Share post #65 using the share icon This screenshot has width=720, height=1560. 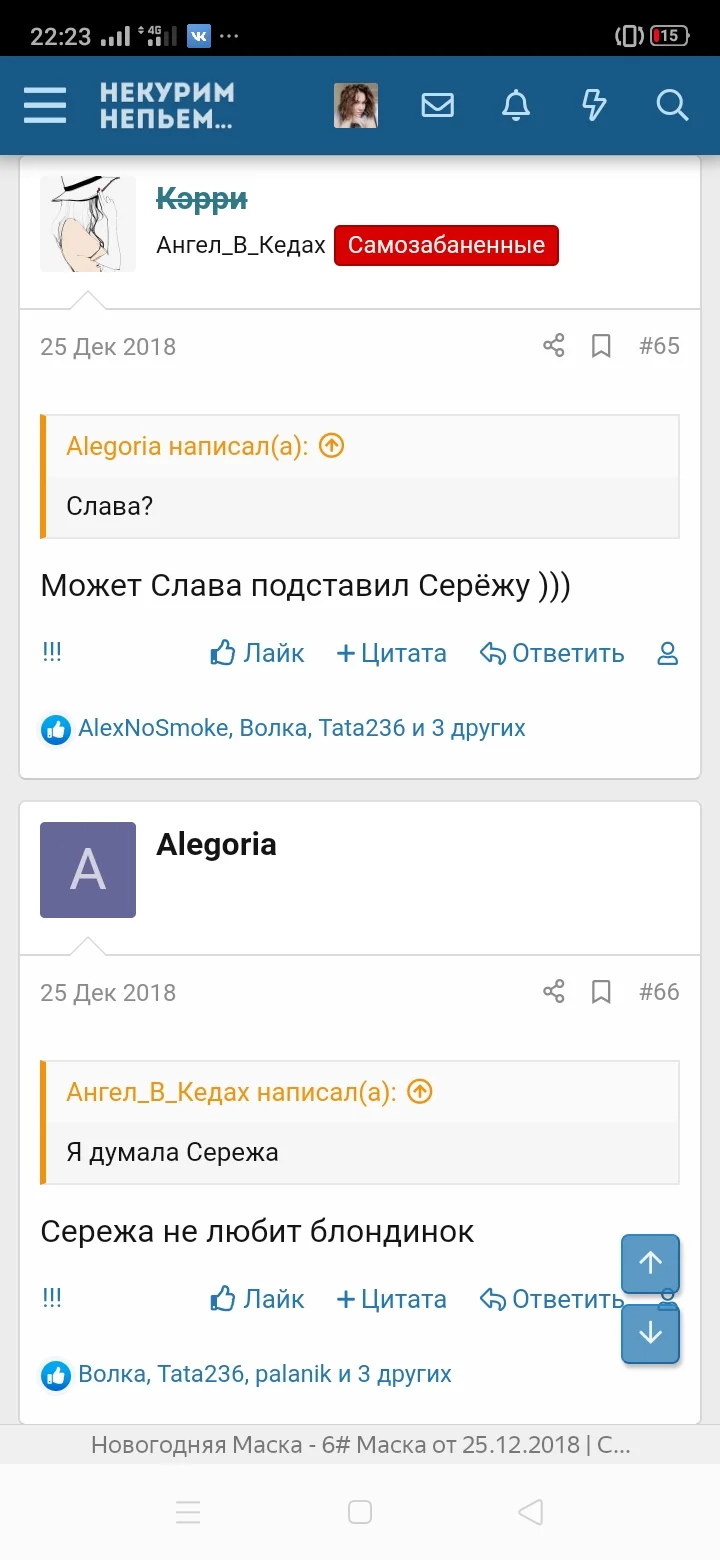click(x=553, y=345)
